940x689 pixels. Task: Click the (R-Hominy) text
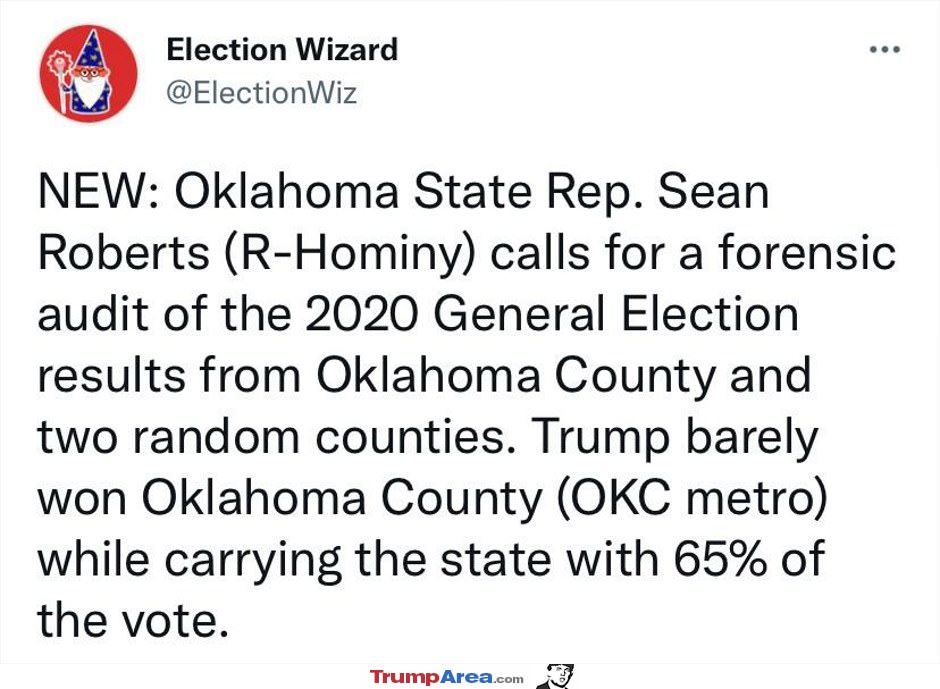click(350, 253)
